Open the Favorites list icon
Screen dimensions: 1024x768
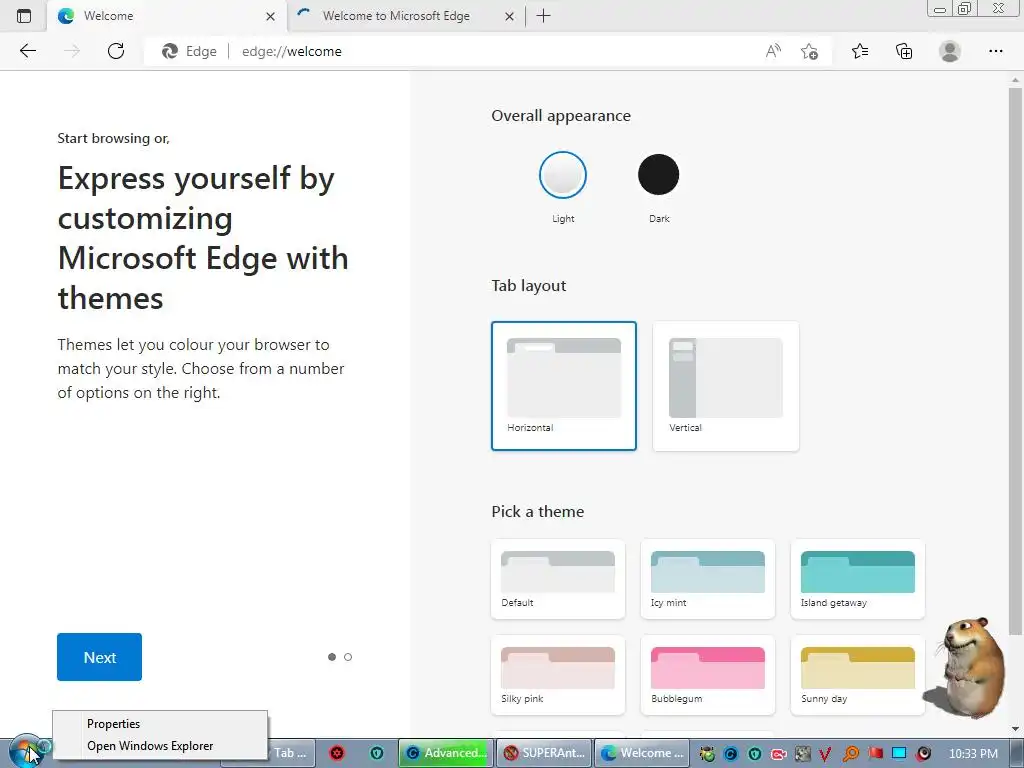[859, 51]
